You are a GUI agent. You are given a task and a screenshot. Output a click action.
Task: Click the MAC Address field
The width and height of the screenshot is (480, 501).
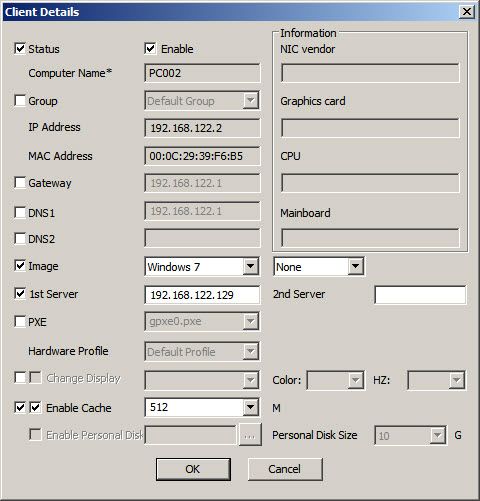tap(202, 156)
